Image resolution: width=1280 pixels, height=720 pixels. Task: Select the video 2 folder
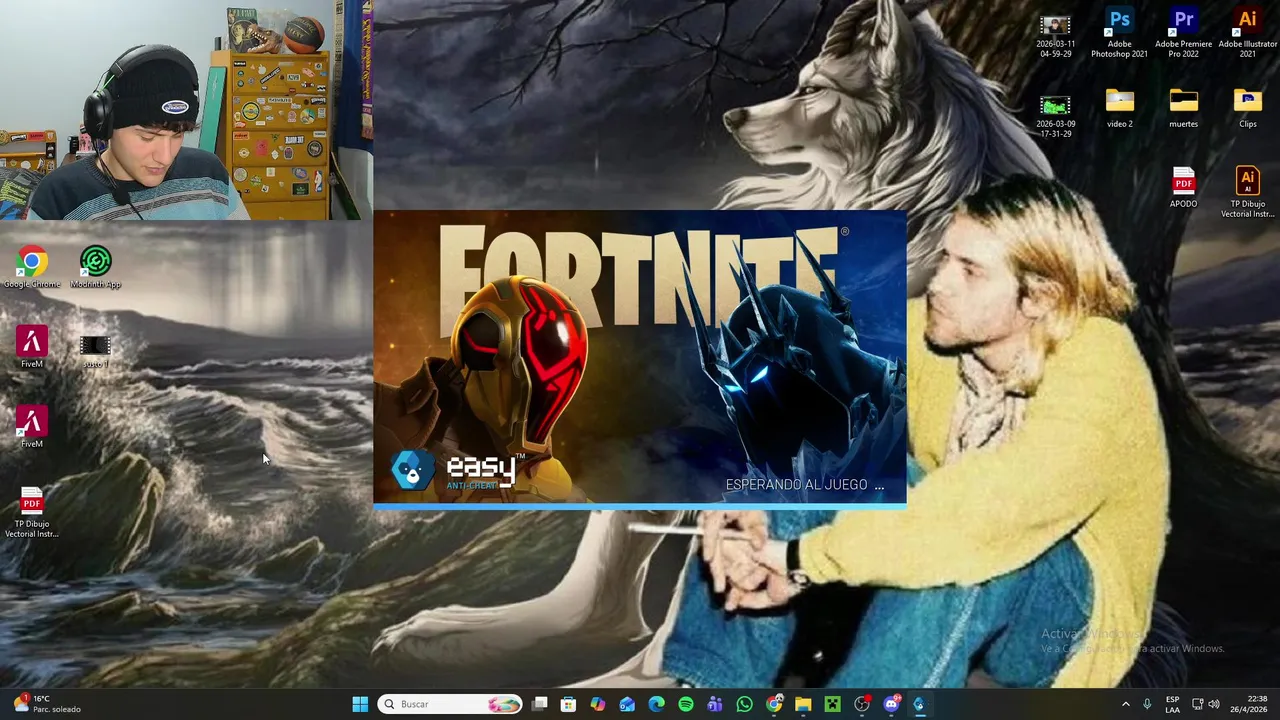pyautogui.click(x=1119, y=108)
